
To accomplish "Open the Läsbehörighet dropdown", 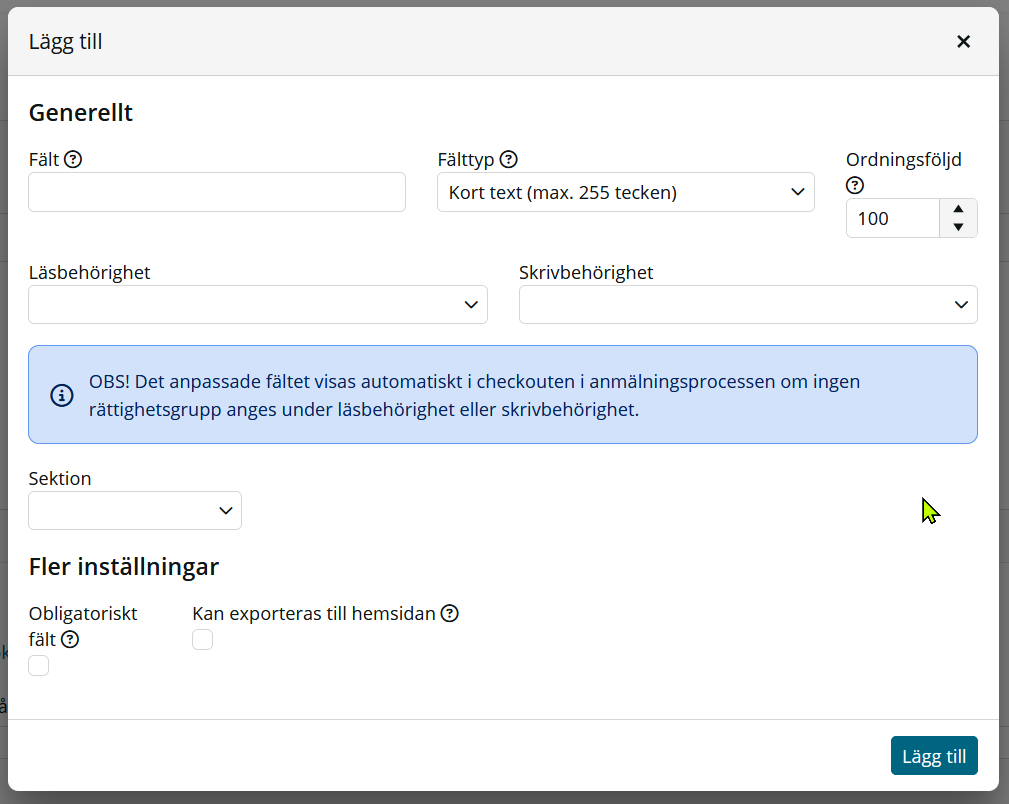I will (x=258, y=304).
